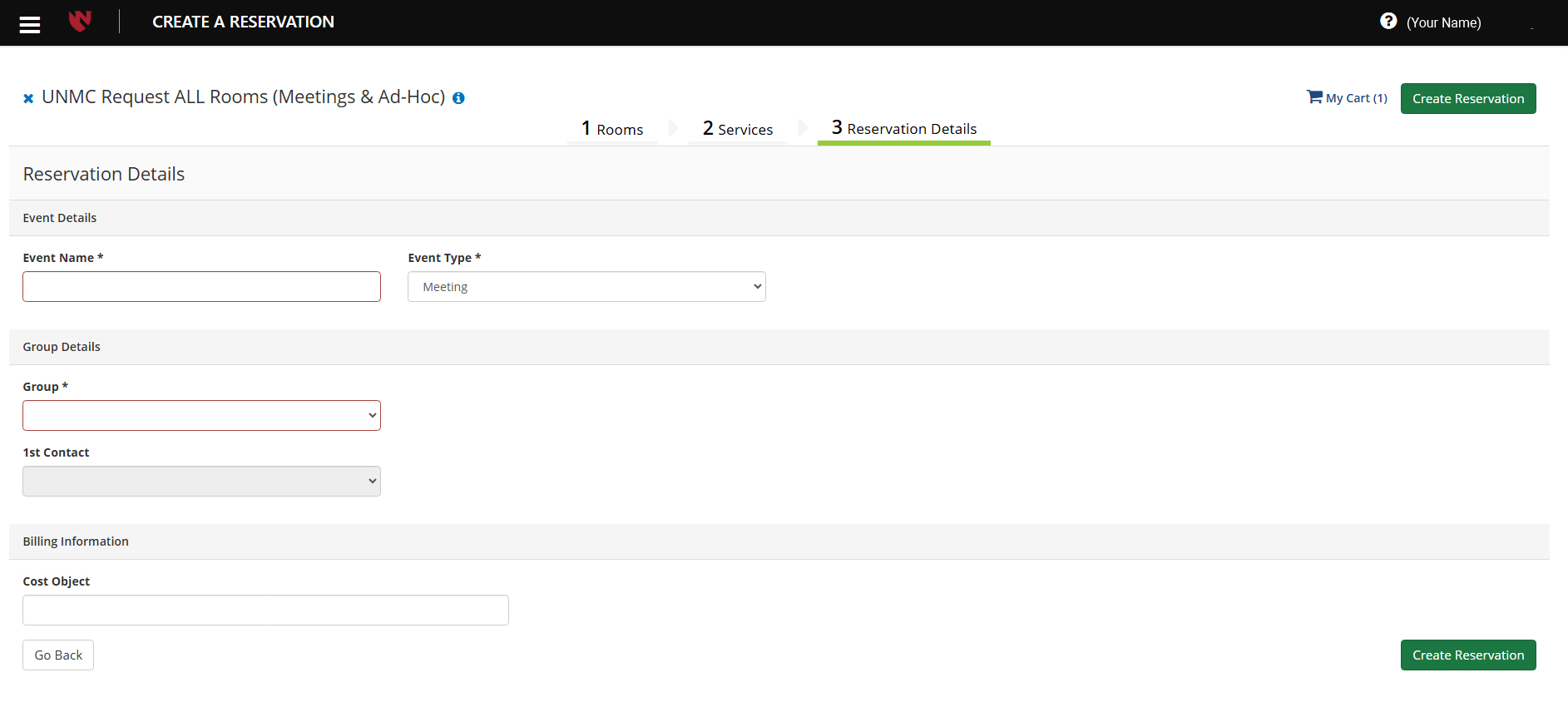Open the help question mark icon

1387,22
